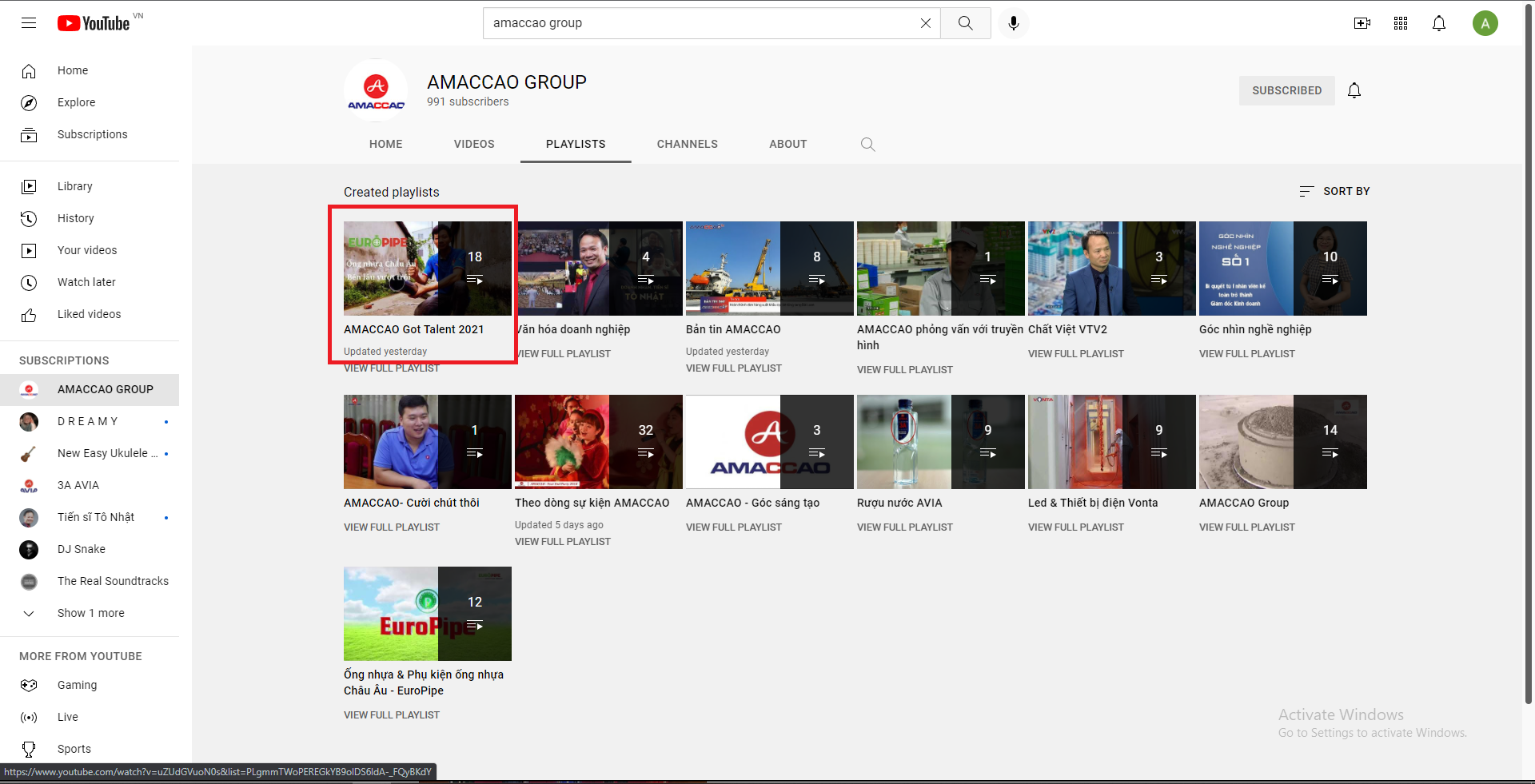Image resolution: width=1535 pixels, height=784 pixels.
Task: Clear the search box text
Action: (925, 23)
